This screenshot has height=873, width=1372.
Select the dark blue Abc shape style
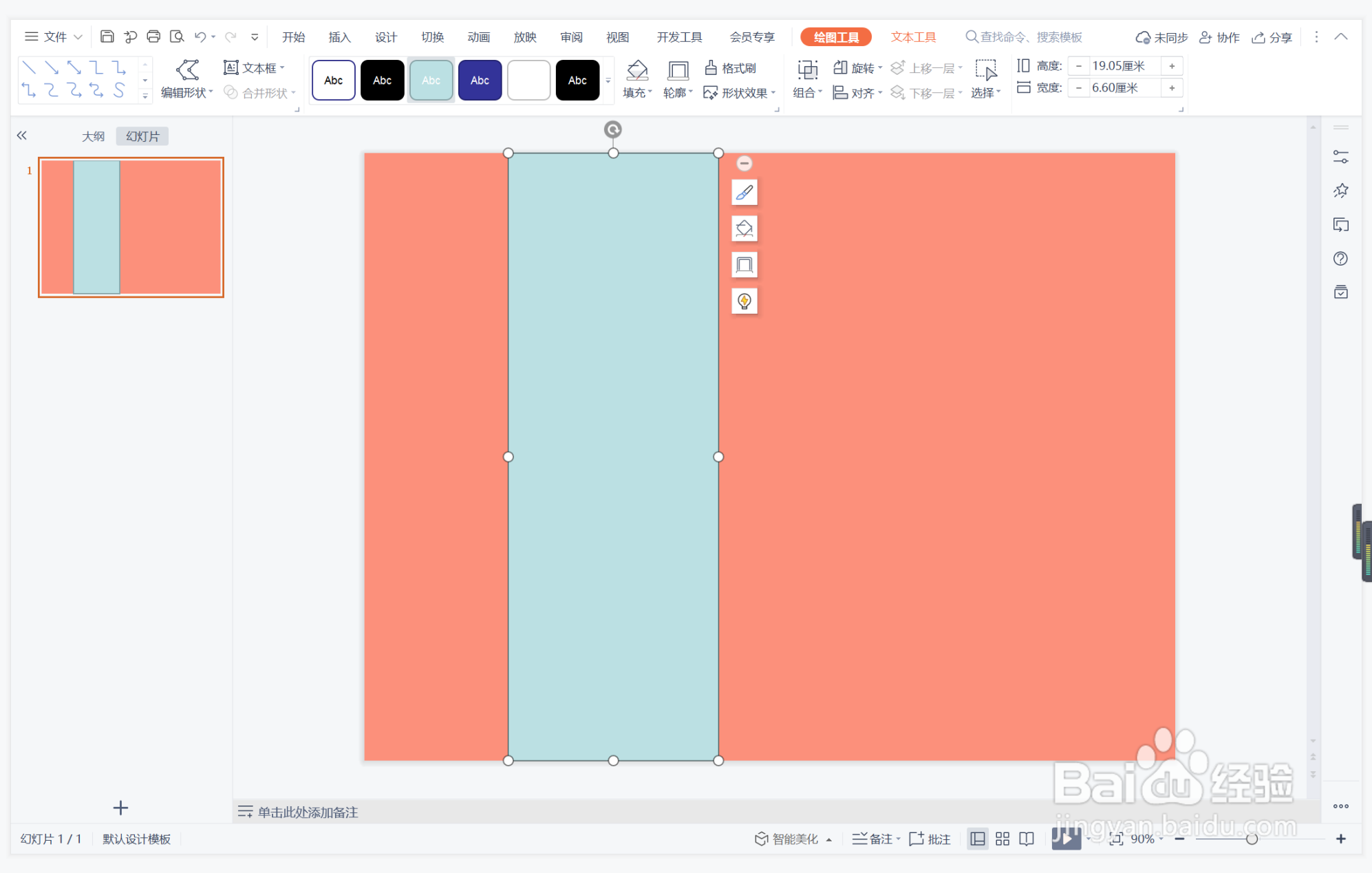(x=480, y=80)
